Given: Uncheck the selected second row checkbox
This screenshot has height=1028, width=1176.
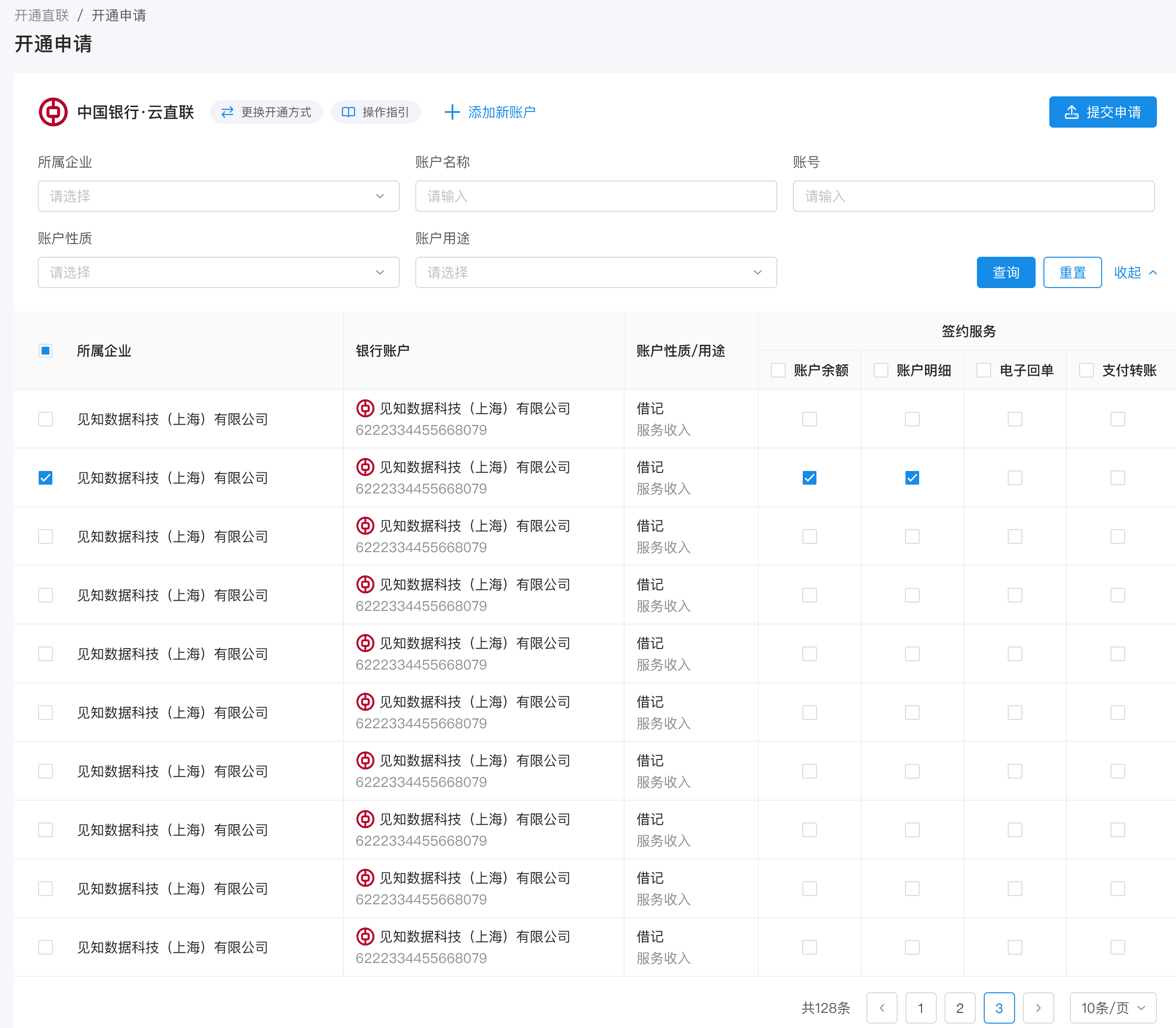Looking at the screenshot, I should [45, 478].
